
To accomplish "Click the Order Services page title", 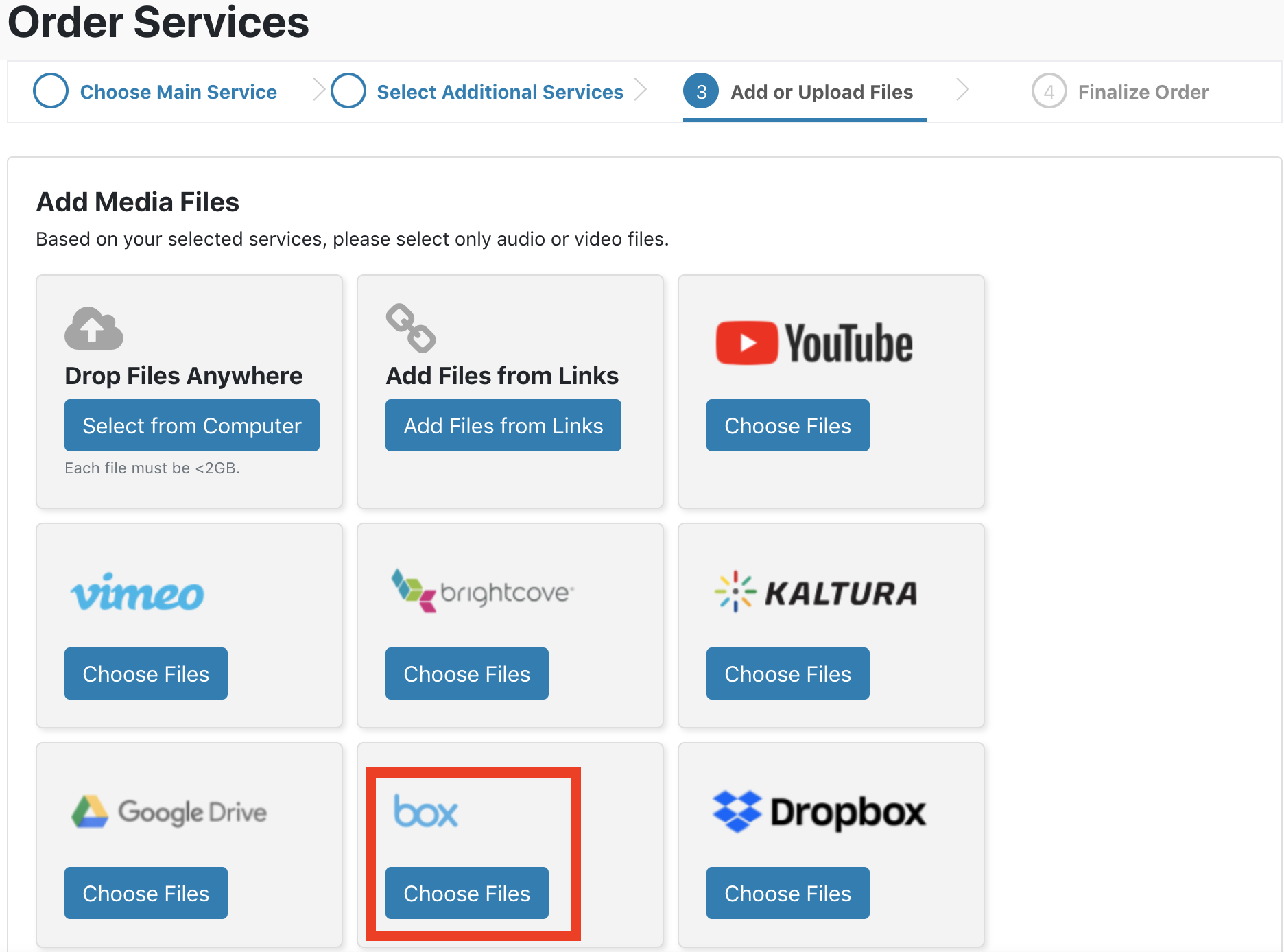I will click(158, 22).
